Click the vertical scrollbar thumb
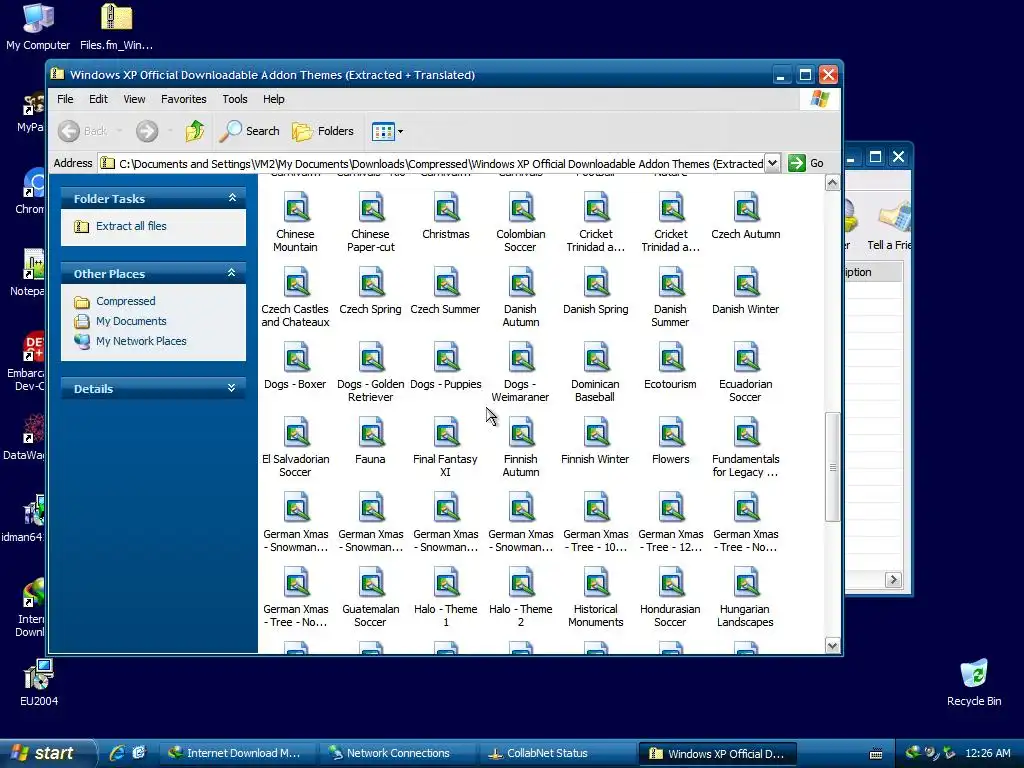The image size is (1024, 768). [x=832, y=466]
